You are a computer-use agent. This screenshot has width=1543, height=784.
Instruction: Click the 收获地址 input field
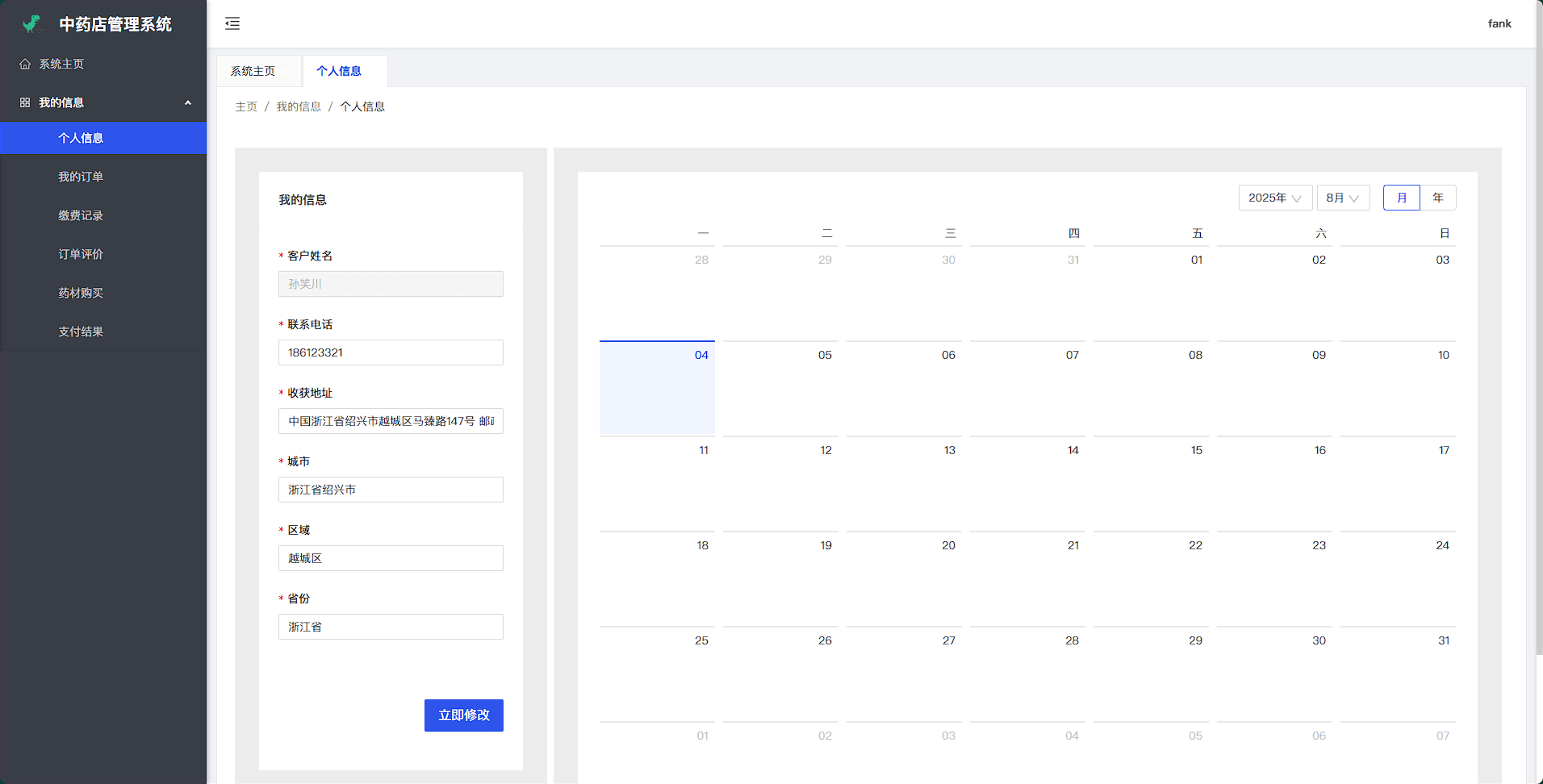(x=391, y=421)
